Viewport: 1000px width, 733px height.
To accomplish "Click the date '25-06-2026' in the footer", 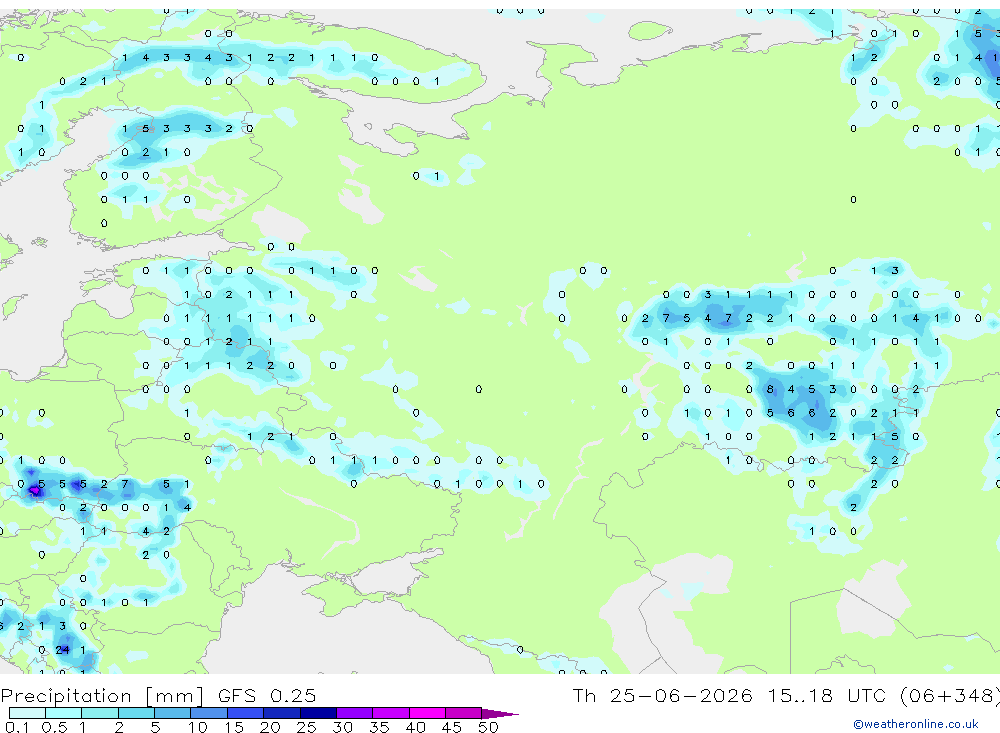I will pyautogui.click(x=681, y=695).
